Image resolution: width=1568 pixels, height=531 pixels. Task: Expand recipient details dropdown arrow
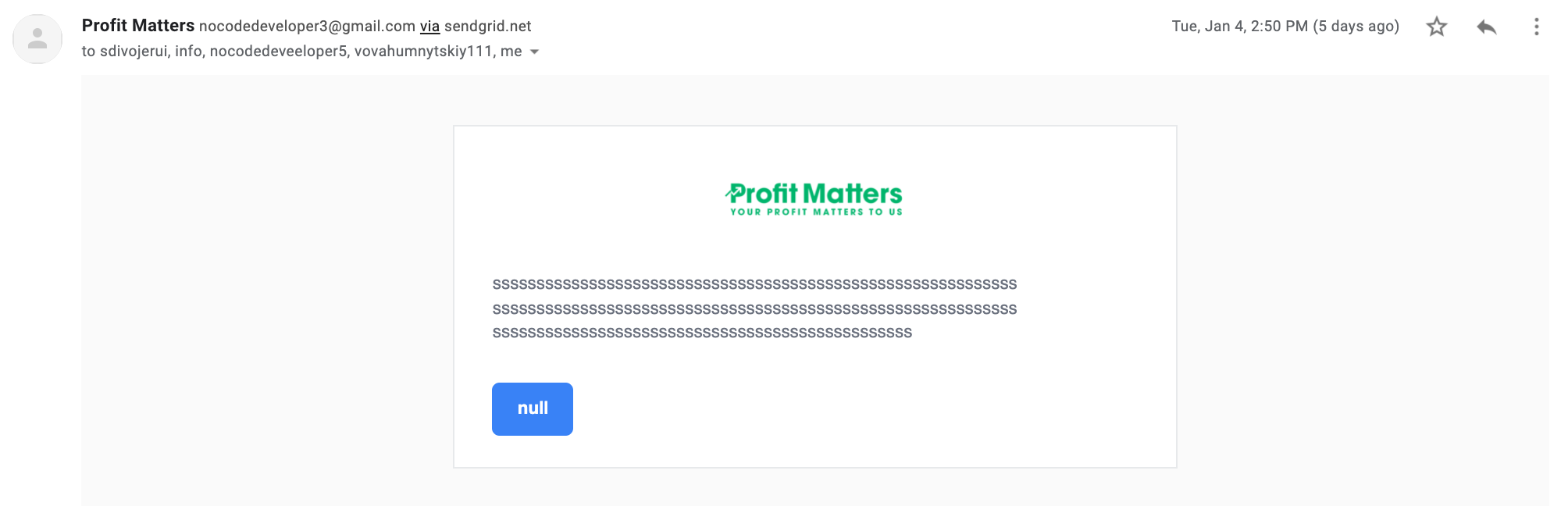[535, 52]
